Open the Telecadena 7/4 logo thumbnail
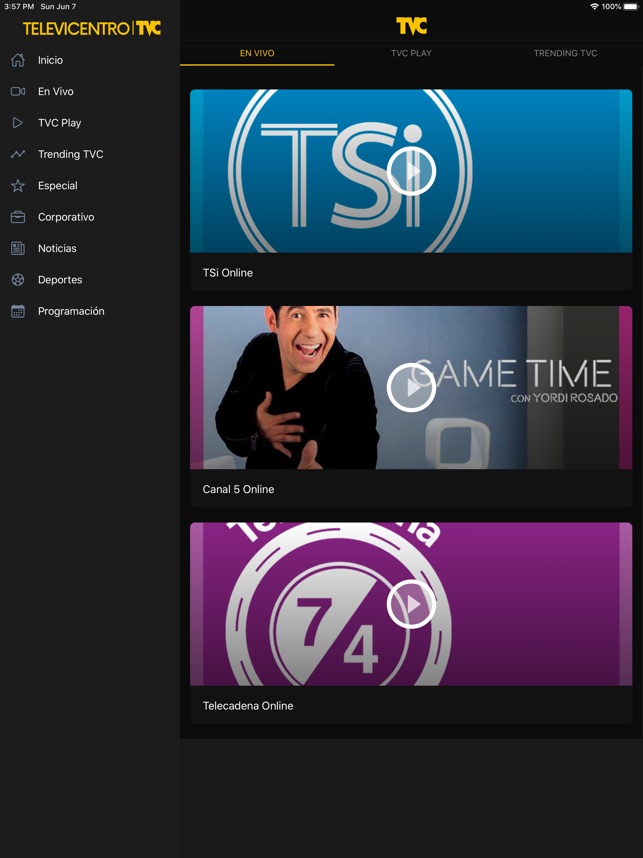 coord(412,604)
